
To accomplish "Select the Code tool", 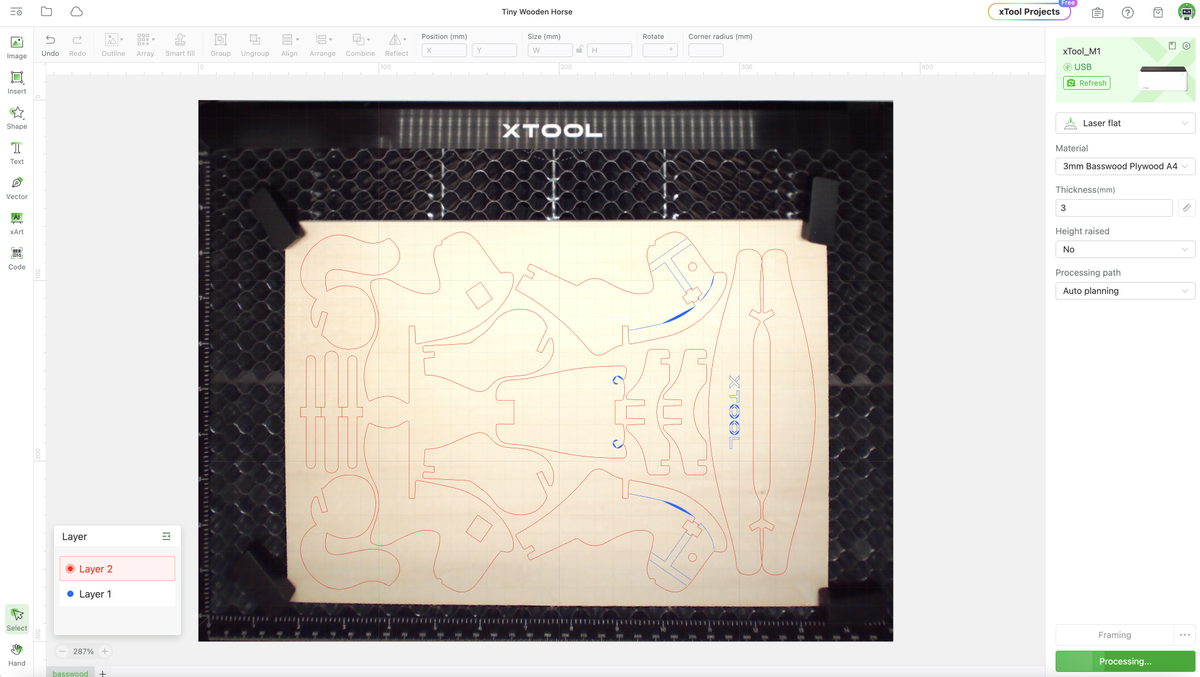I will coord(16,258).
